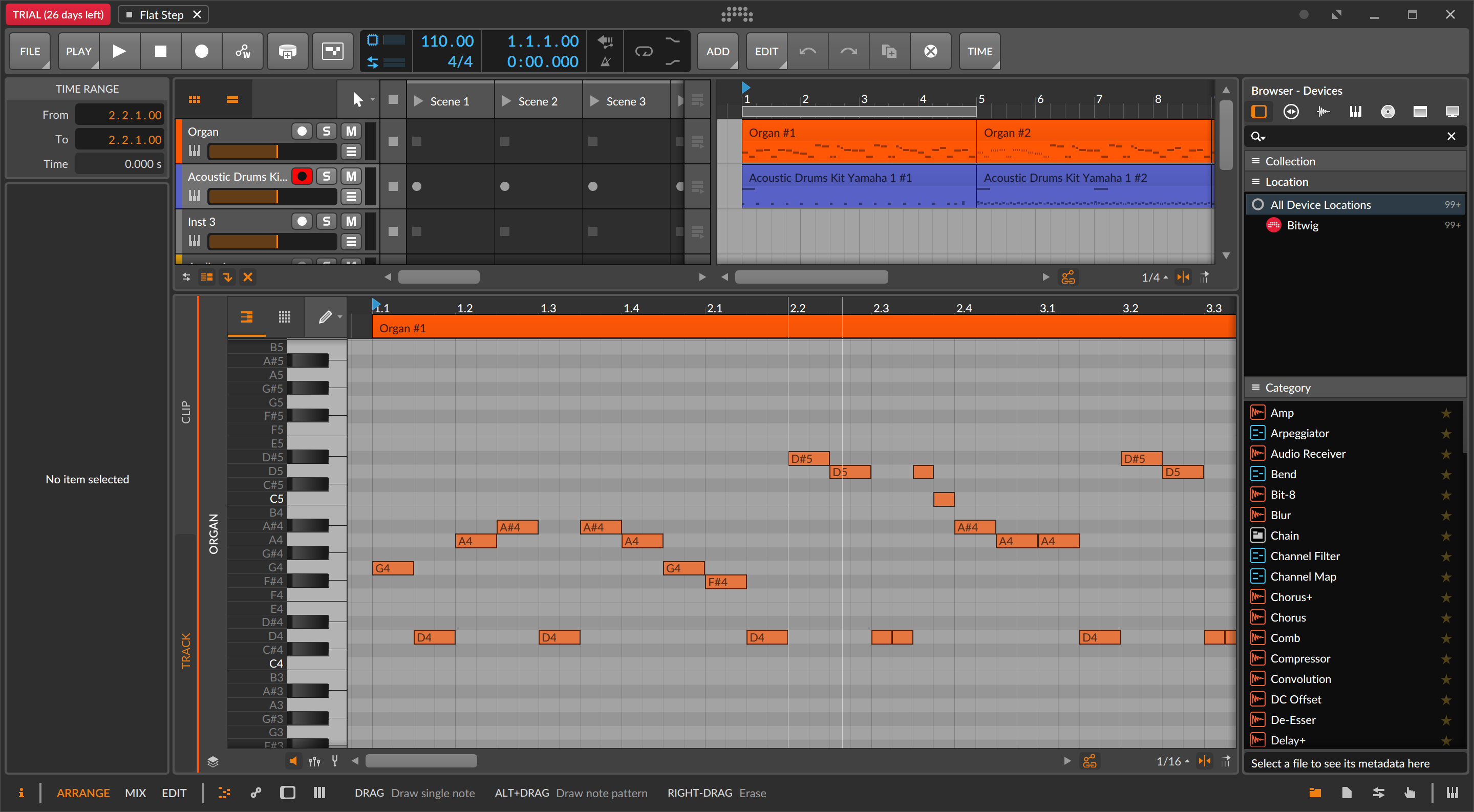Image resolution: width=1474 pixels, height=812 pixels.
Task: Solo the Organ track
Action: tap(326, 131)
